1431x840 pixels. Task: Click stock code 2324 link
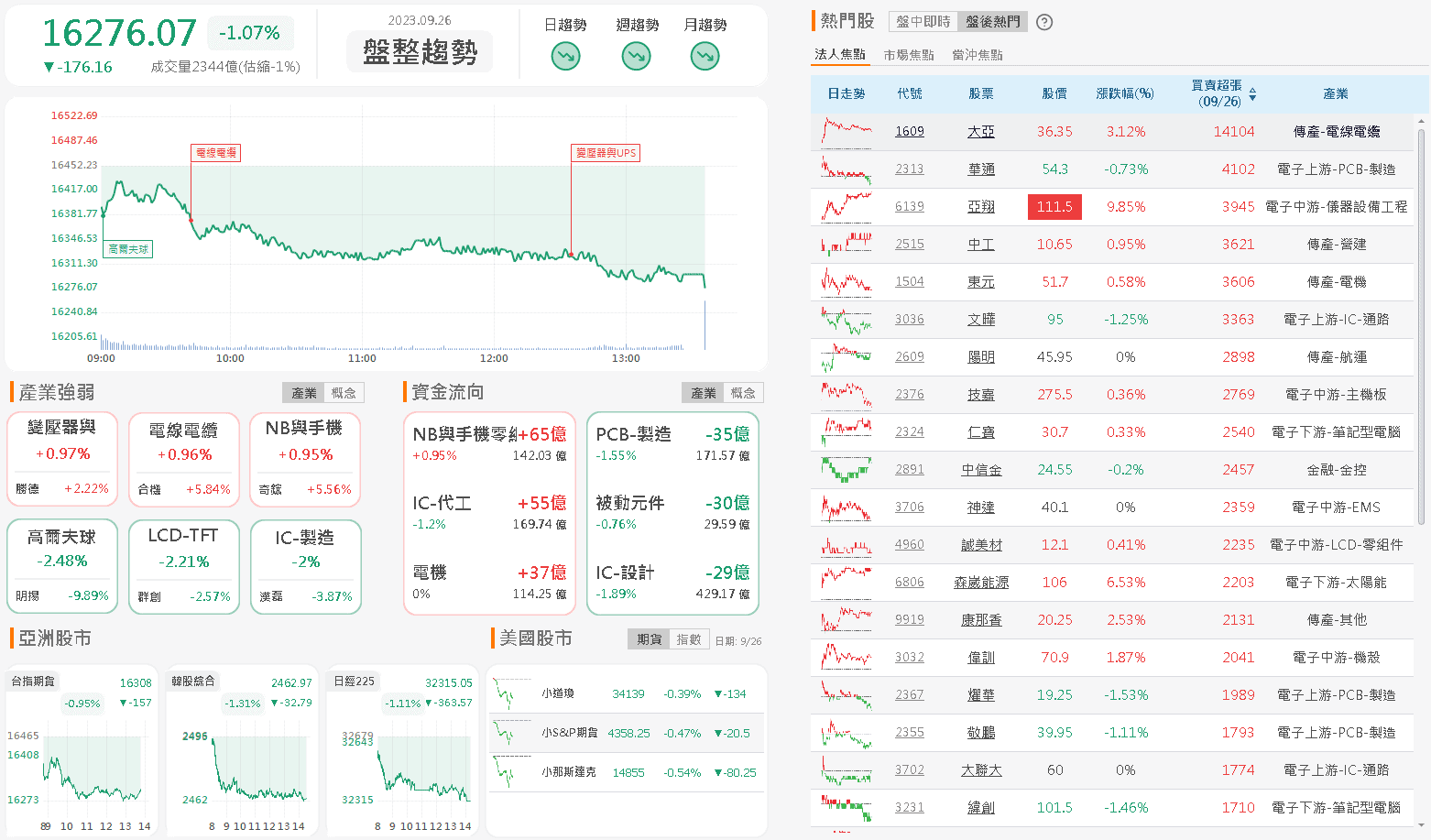tap(910, 432)
